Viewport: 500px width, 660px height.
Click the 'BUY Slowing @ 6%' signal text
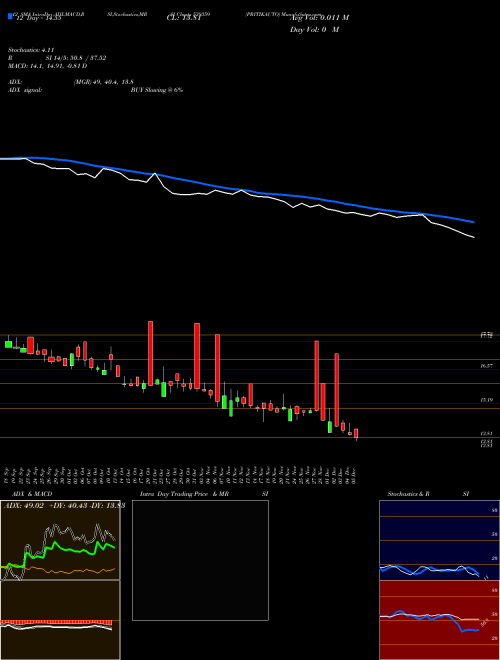tap(157, 90)
